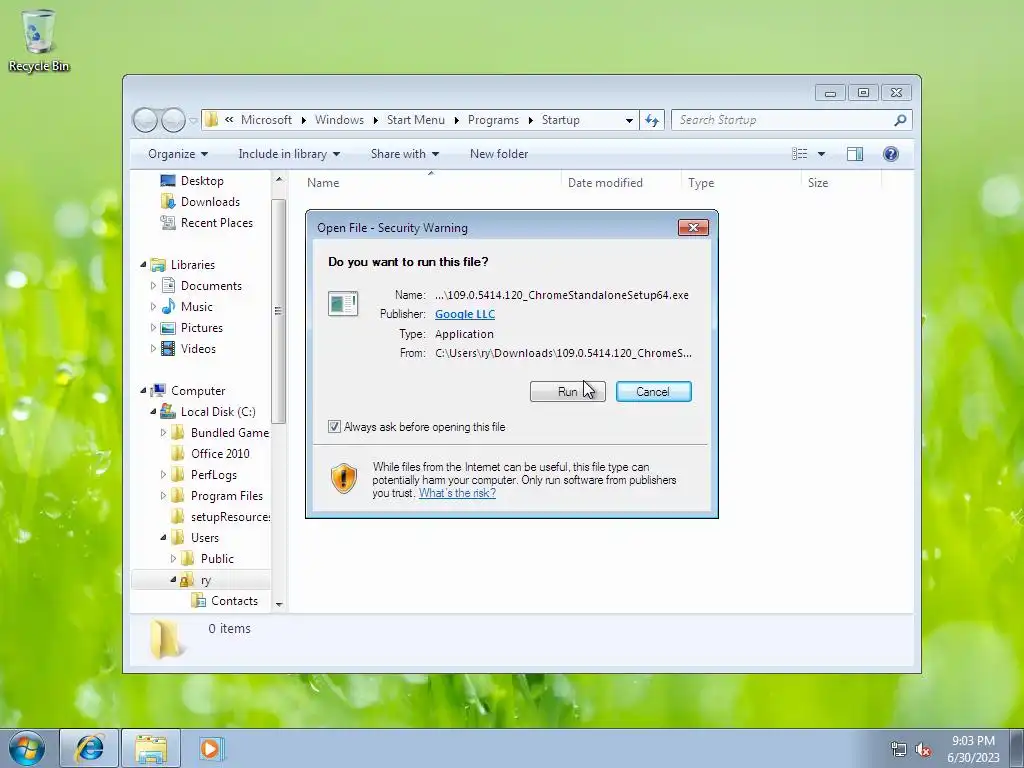The height and width of the screenshot is (768, 1024).
Task: Click Cancel in security warning
Action: pos(653,392)
